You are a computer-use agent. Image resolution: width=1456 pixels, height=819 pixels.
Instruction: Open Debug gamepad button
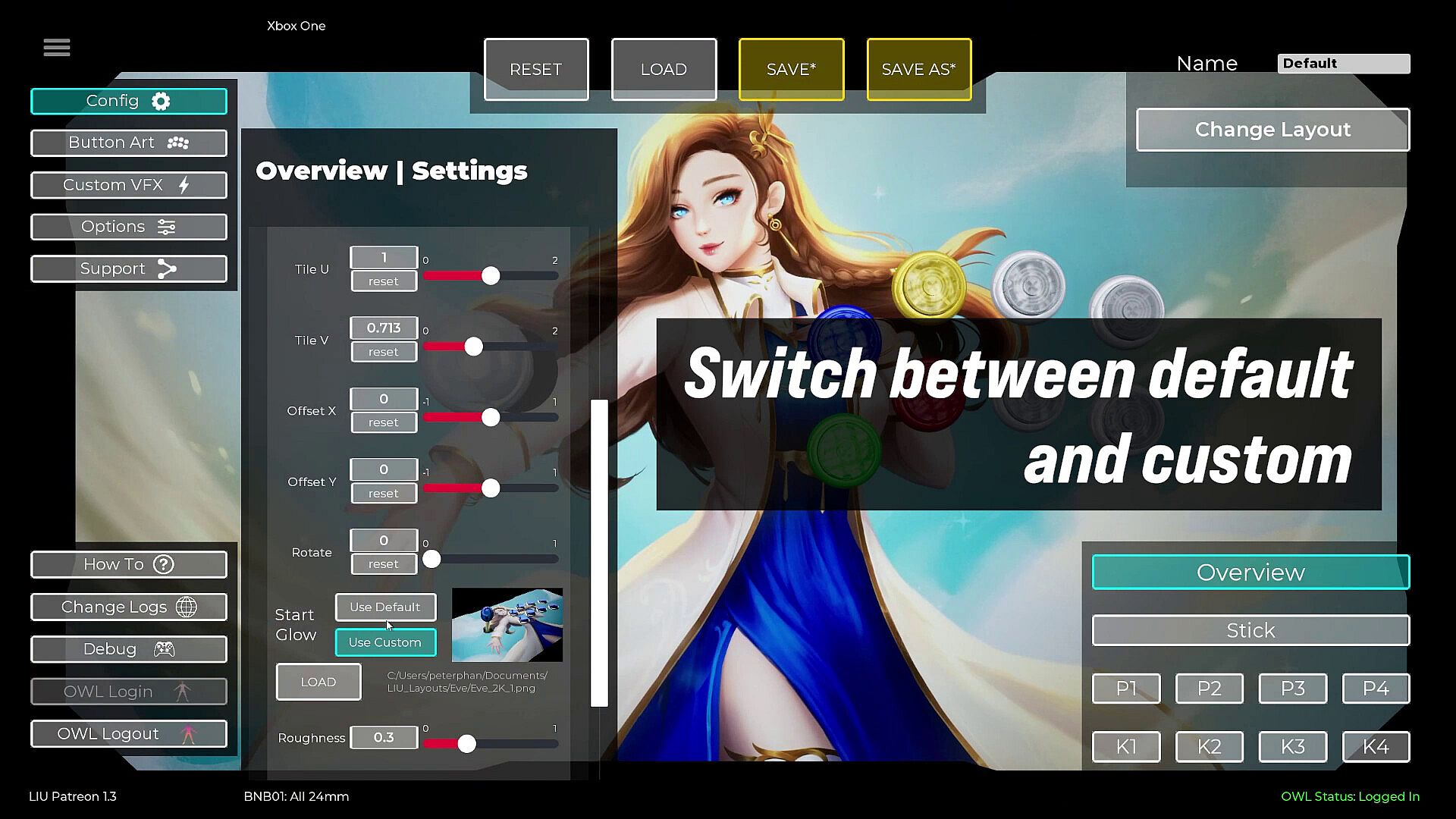pos(129,649)
